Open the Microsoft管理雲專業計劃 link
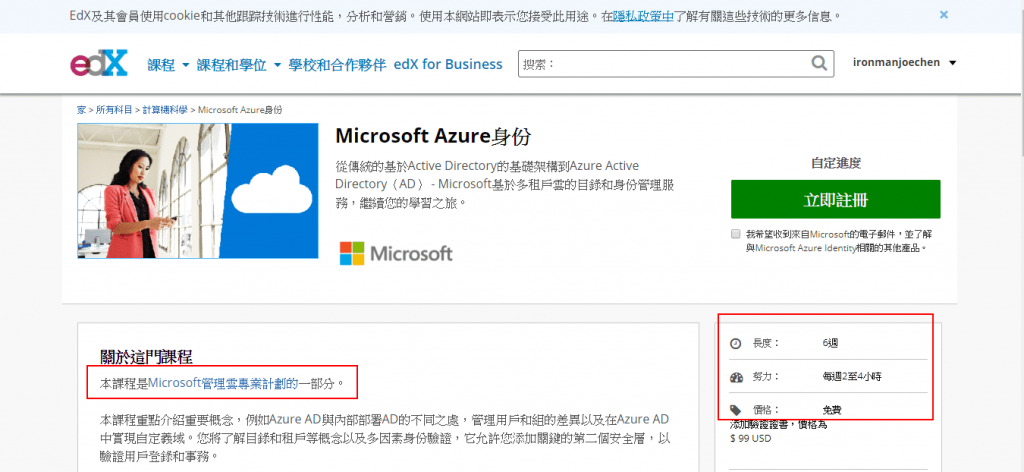 click(223, 383)
